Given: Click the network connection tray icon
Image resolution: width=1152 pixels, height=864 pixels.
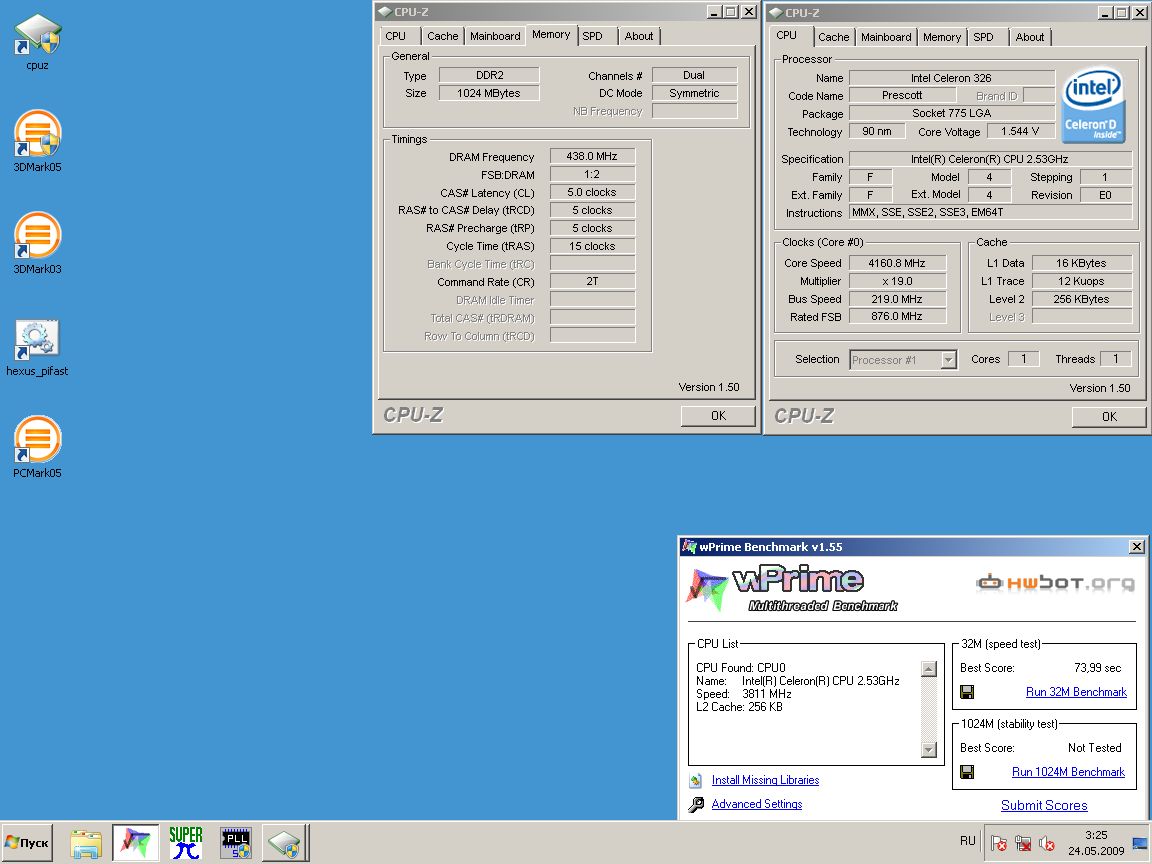Looking at the screenshot, I should point(1023,843).
